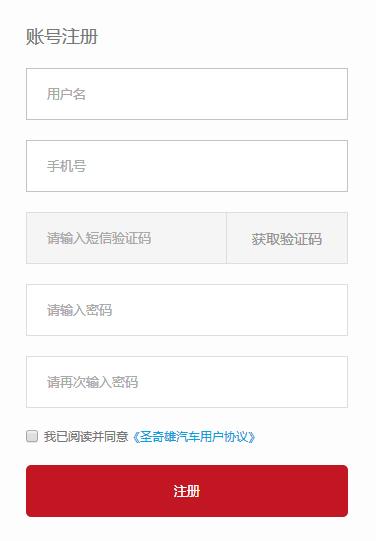Click the 获取验证码 button
Viewport: 376px width, 541px height.
click(x=287, y=238)
